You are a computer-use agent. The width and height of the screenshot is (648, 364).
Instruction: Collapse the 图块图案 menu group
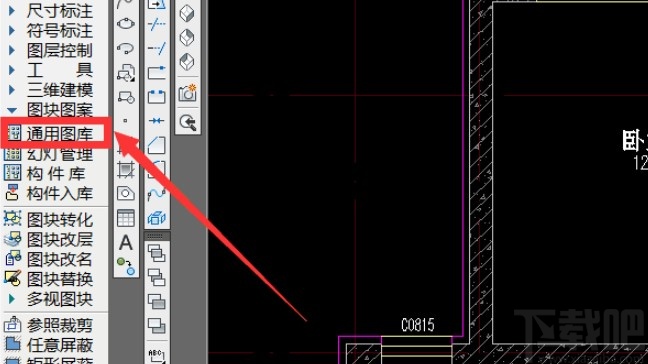[12, 110]
